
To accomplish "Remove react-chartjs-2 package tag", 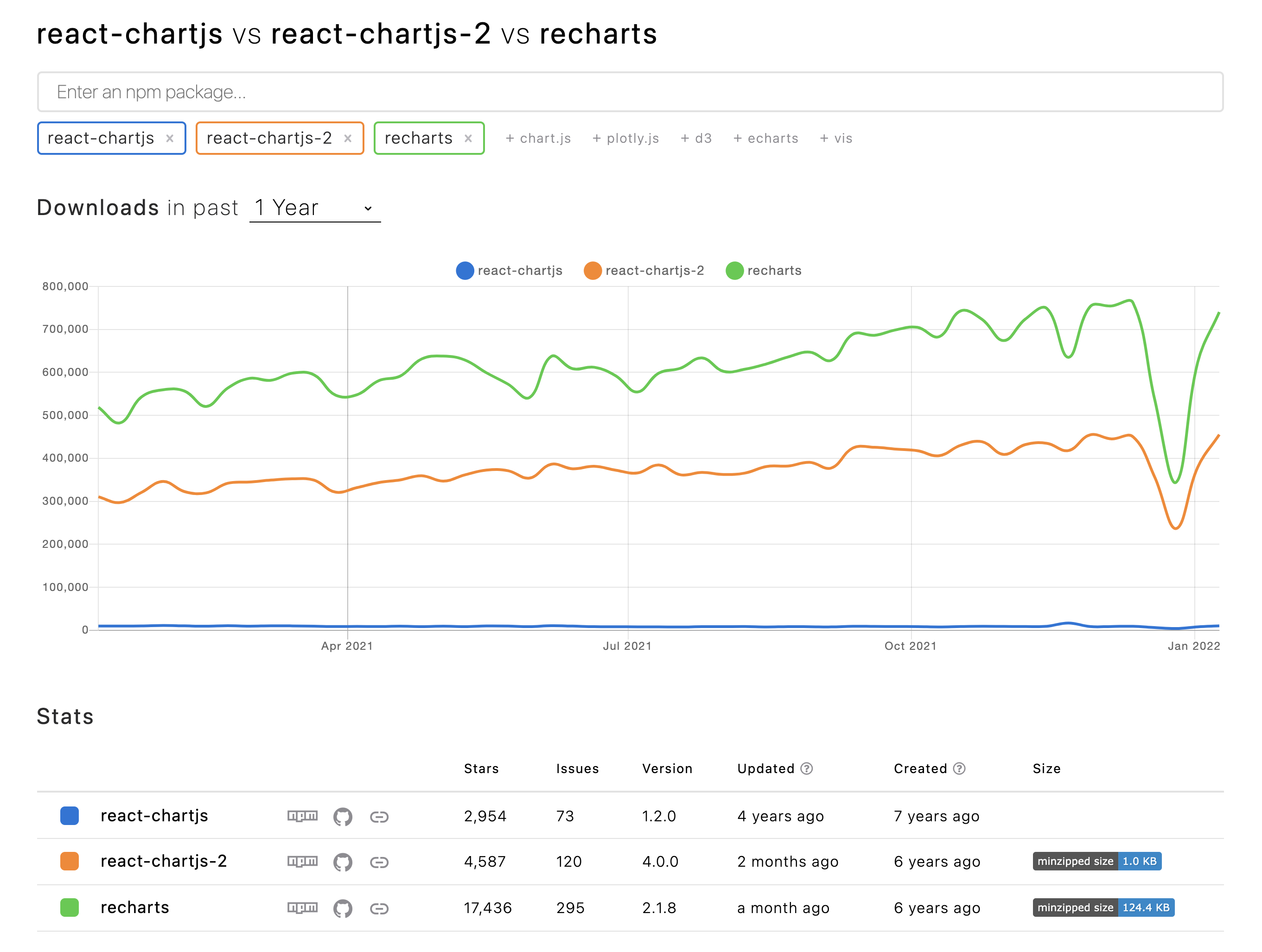I will 347,138.
